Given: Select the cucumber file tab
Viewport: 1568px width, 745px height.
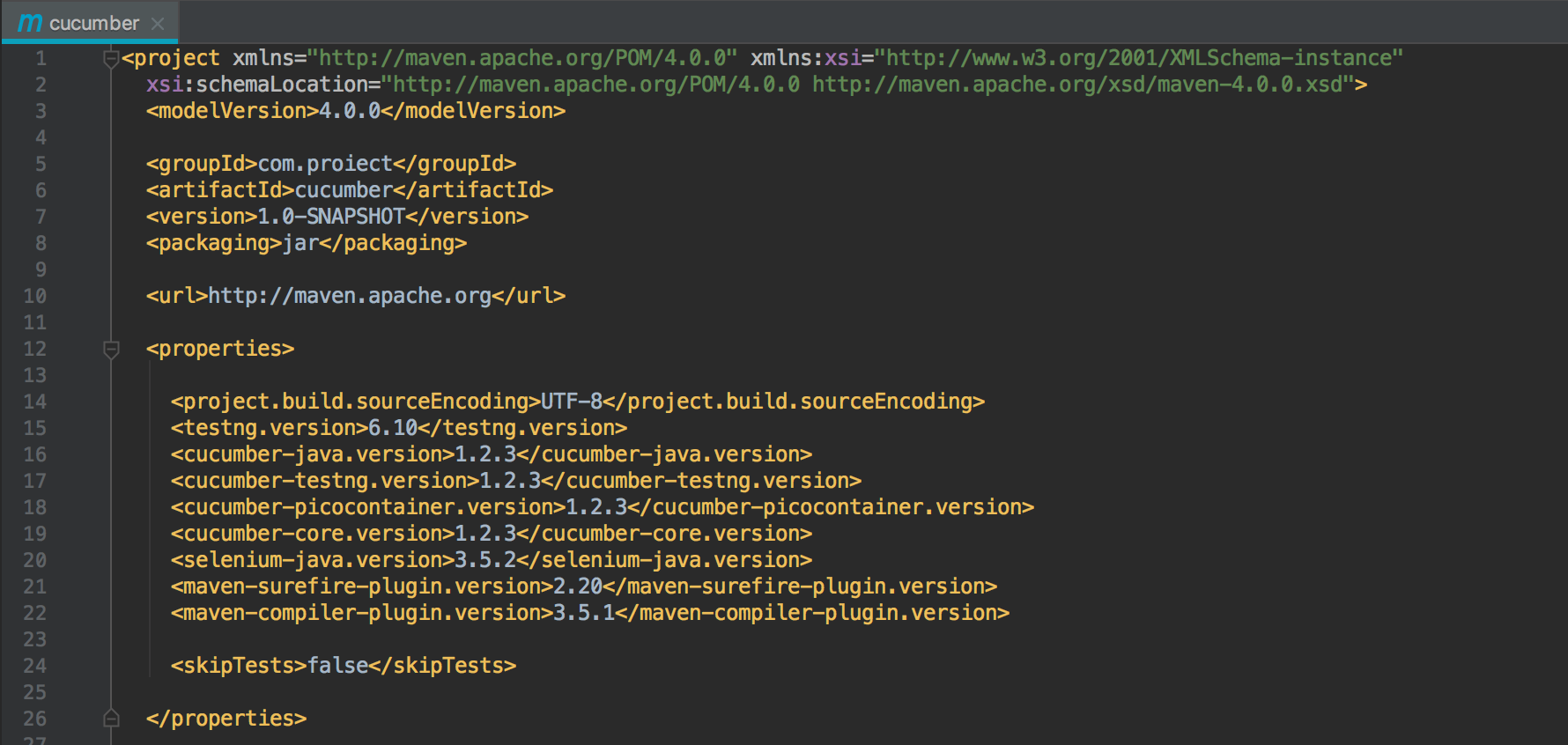Looking at the screenshot, I should pos(93,24).
